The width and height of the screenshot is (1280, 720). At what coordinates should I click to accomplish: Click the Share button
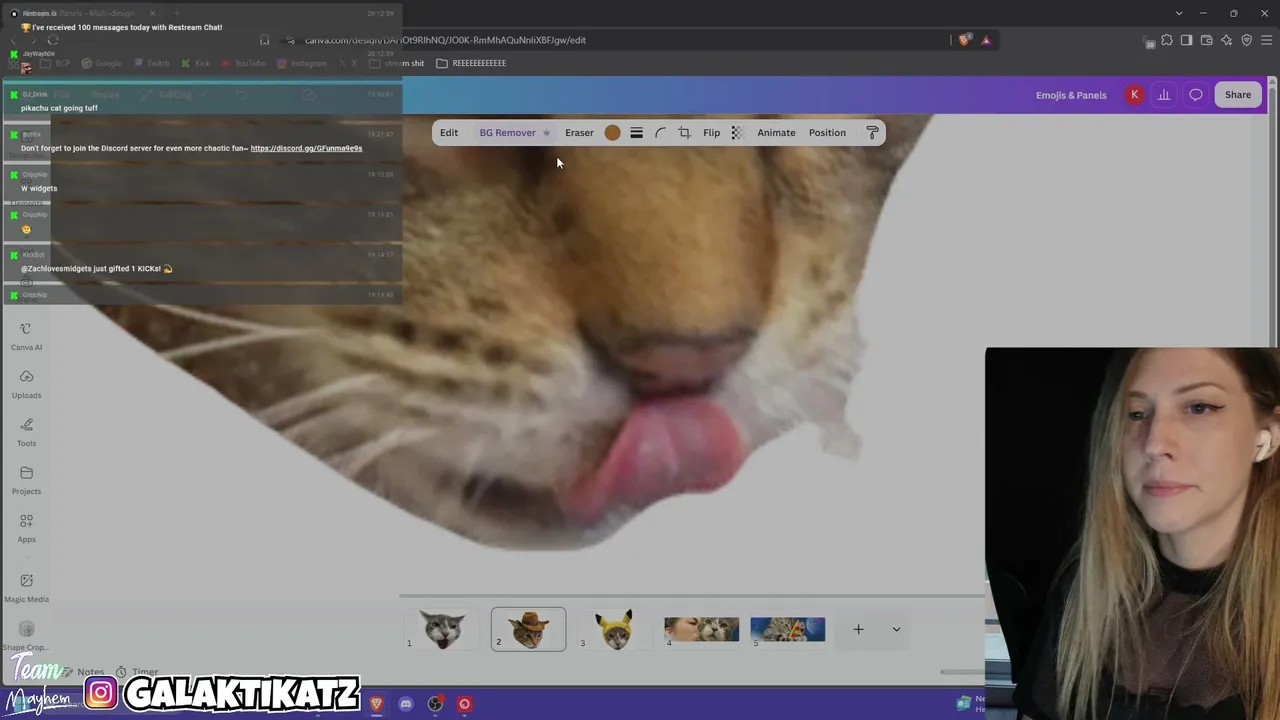tap(1238, 95)
